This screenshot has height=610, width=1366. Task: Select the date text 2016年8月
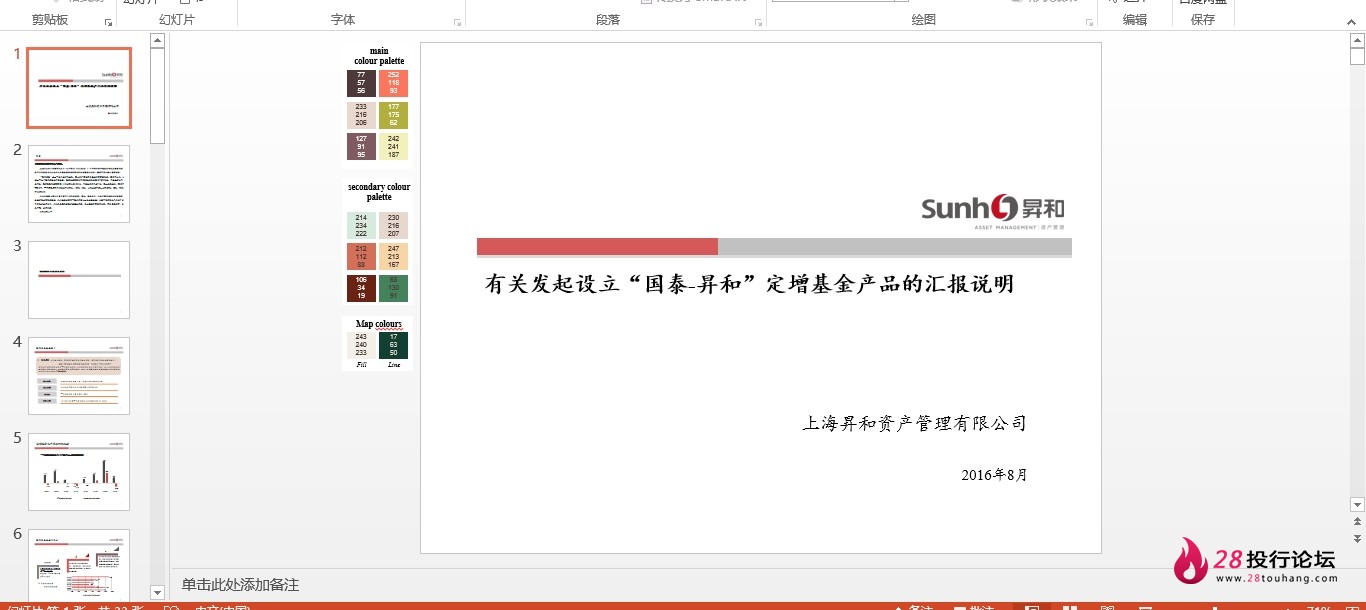994,475
